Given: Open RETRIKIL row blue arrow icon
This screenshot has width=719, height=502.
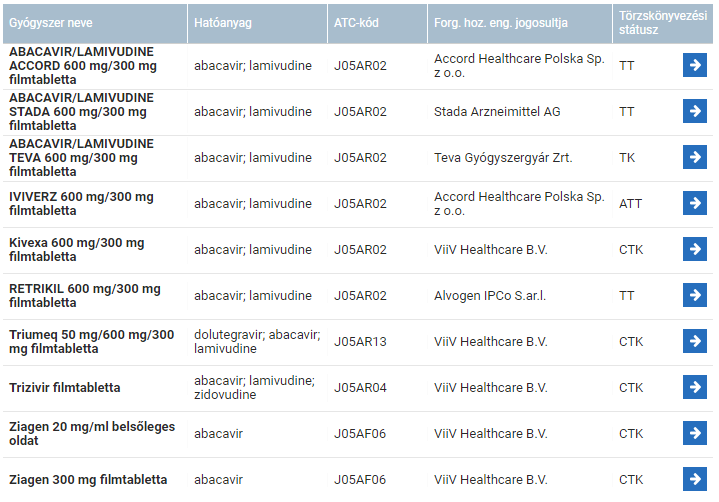Looking at the screenshot, I should point(694,295).
